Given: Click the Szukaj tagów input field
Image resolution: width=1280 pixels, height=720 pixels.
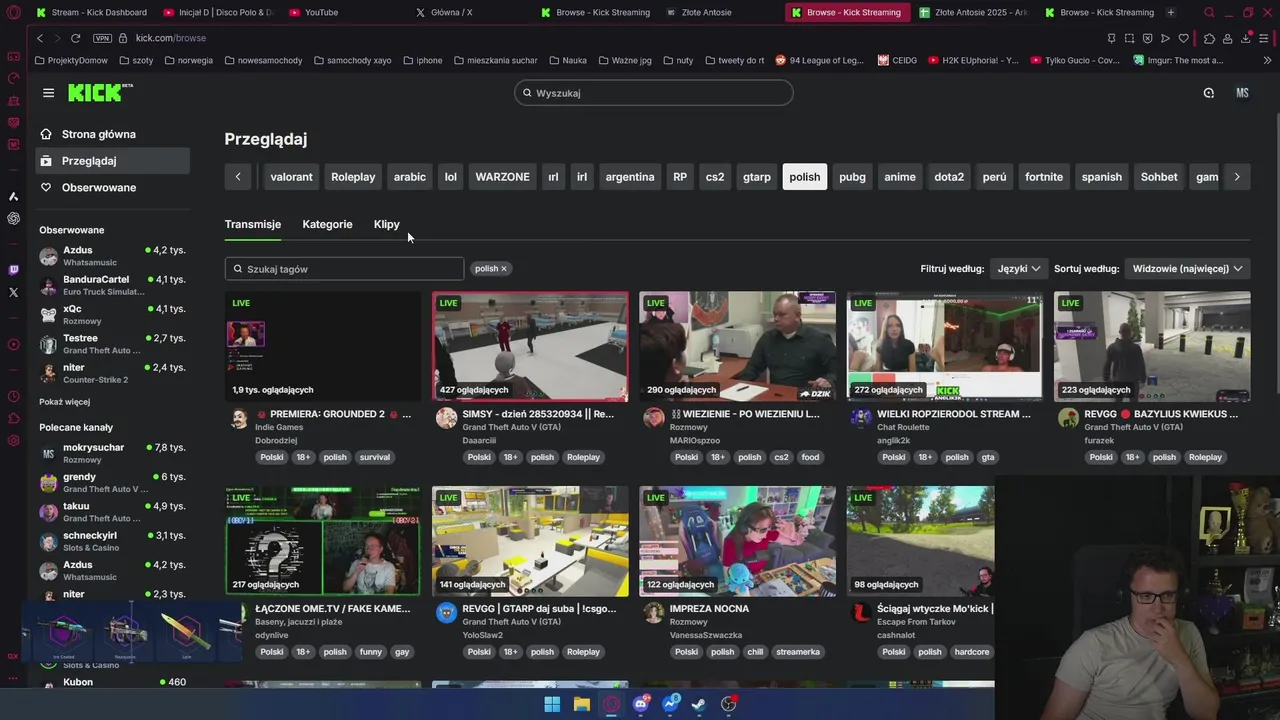Looking at the screenshot, I should (x=344, y=268).
